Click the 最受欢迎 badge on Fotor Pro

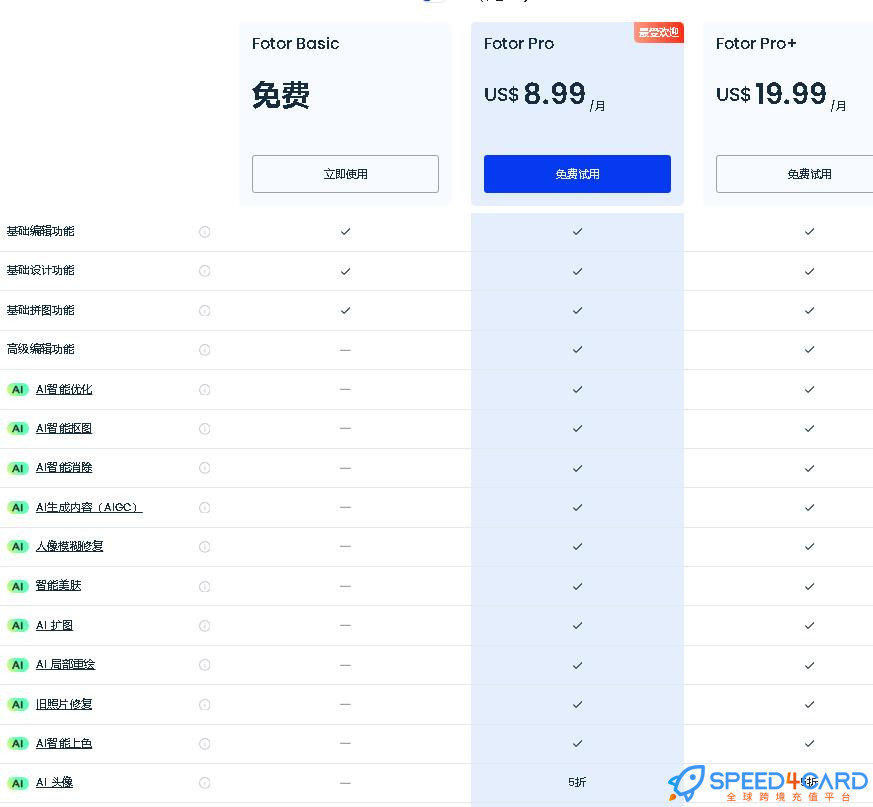[x=659, y=32]
